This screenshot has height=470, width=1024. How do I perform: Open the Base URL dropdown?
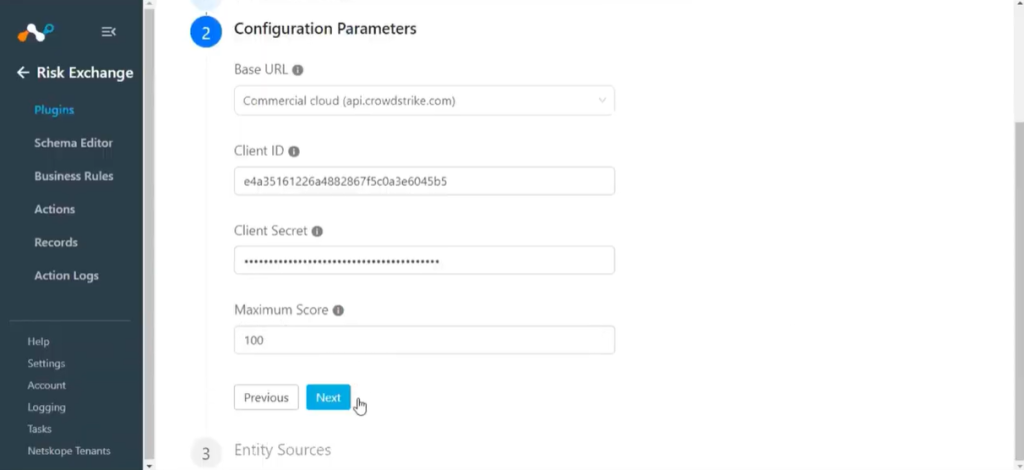424,101
